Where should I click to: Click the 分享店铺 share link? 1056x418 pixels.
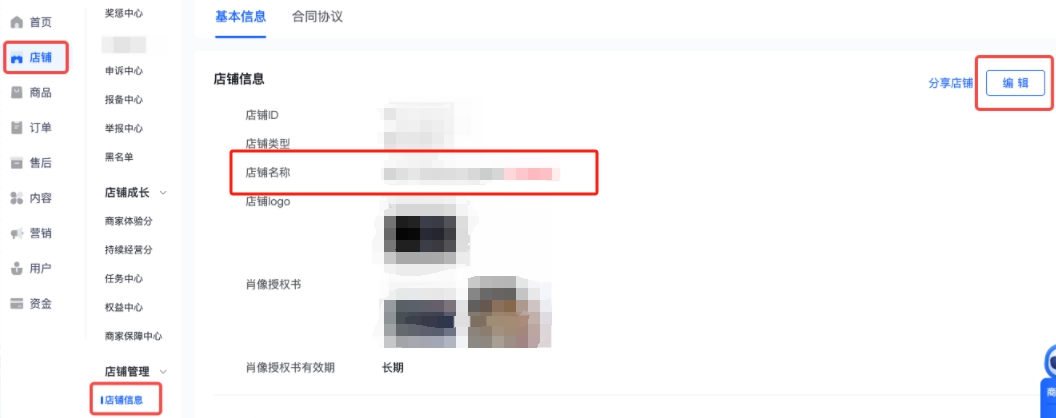point(950,83)
